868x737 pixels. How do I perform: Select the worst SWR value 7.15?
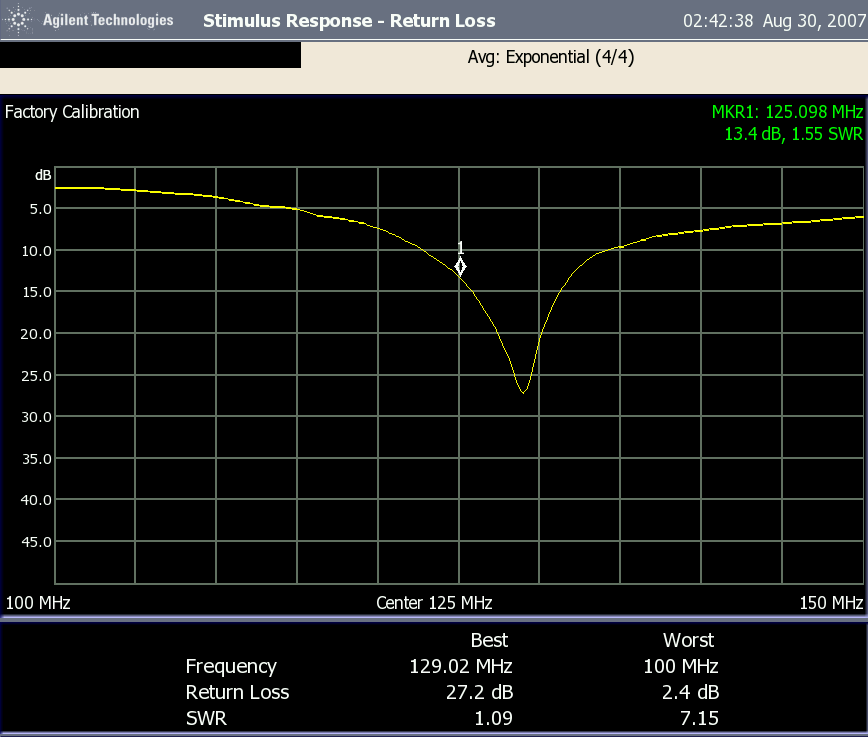pos(700,718)
